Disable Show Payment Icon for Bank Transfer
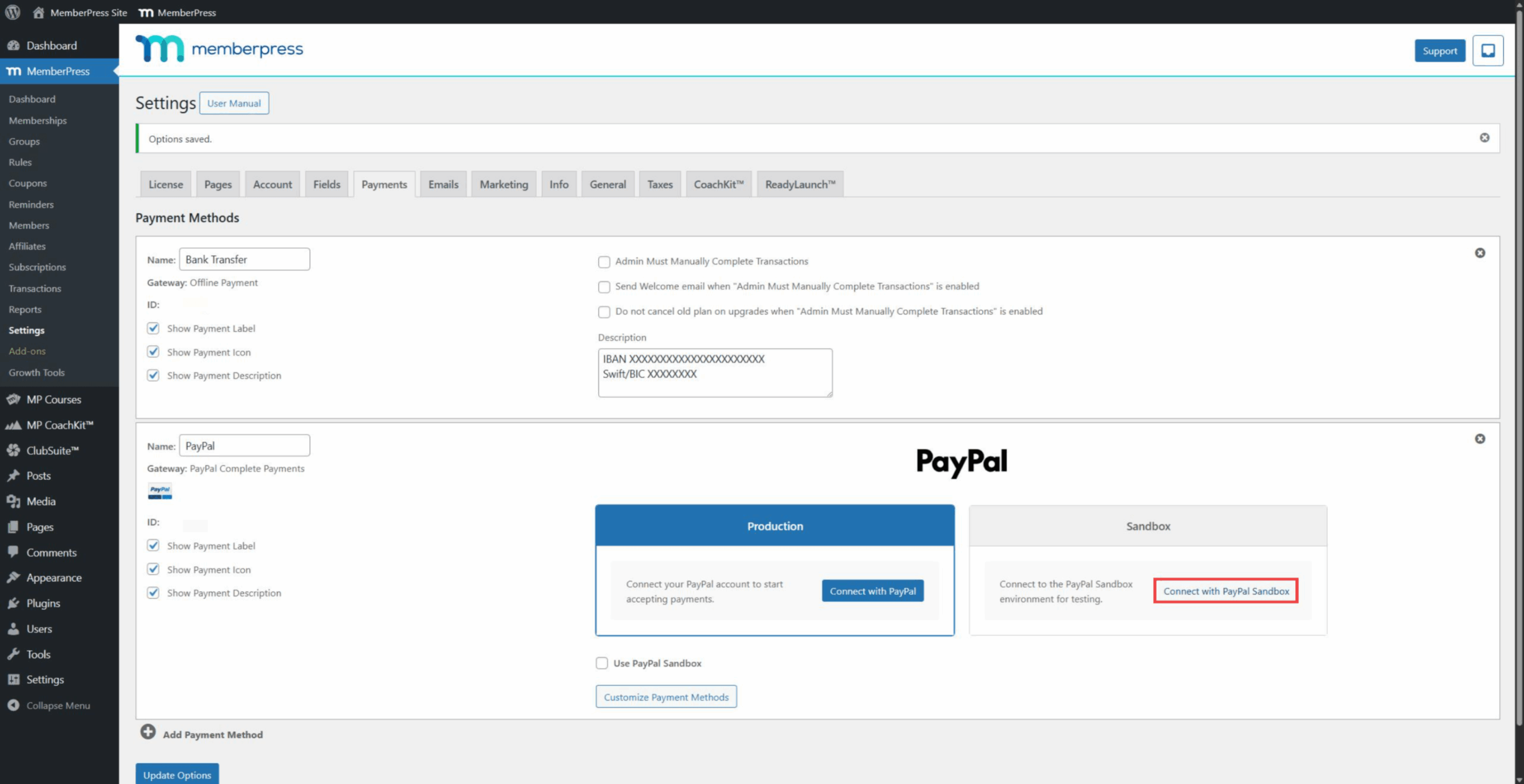1524x784 pixels. [x=153, y=351]
